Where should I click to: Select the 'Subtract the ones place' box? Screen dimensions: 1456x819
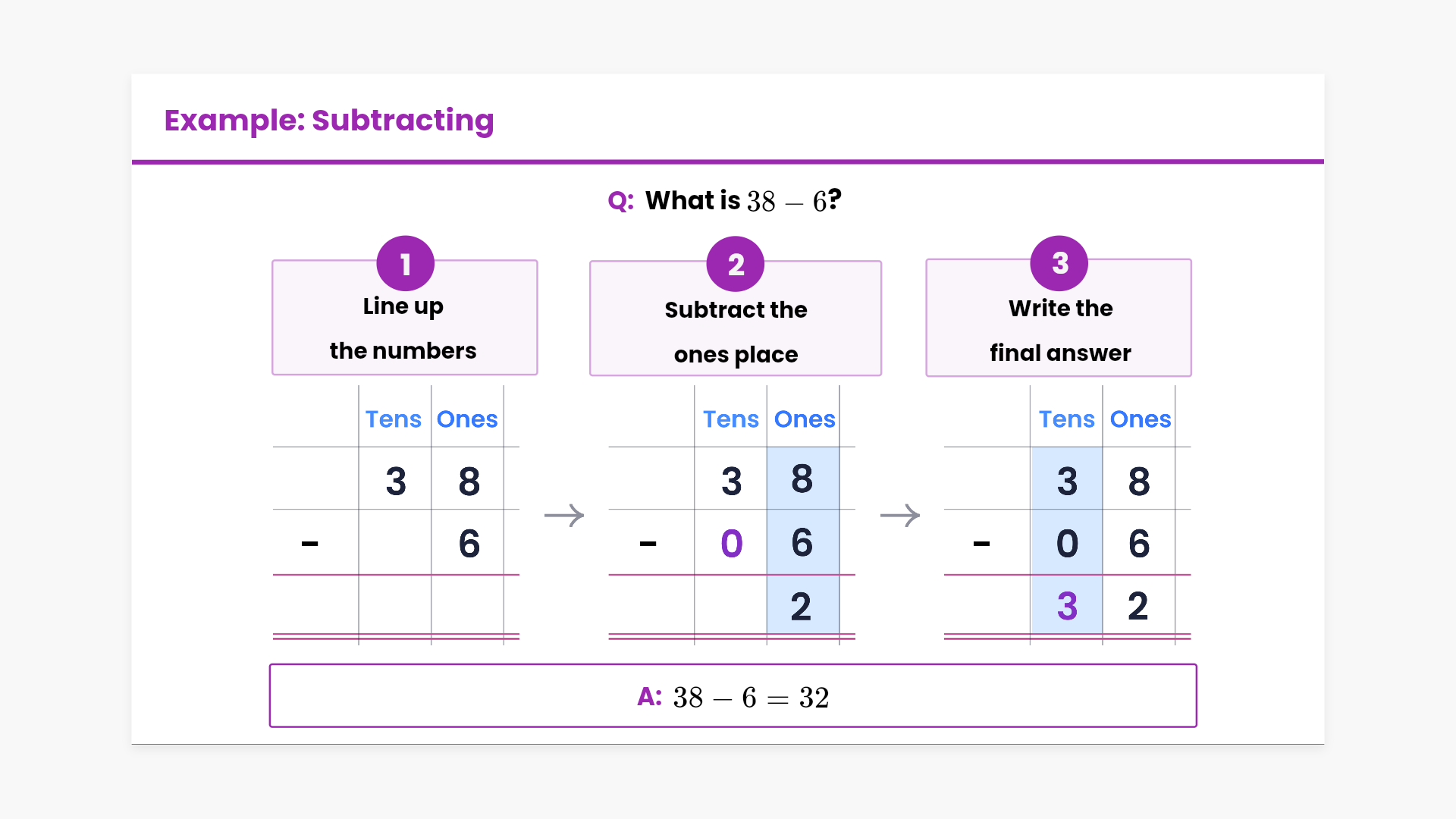tap(735, 332)
